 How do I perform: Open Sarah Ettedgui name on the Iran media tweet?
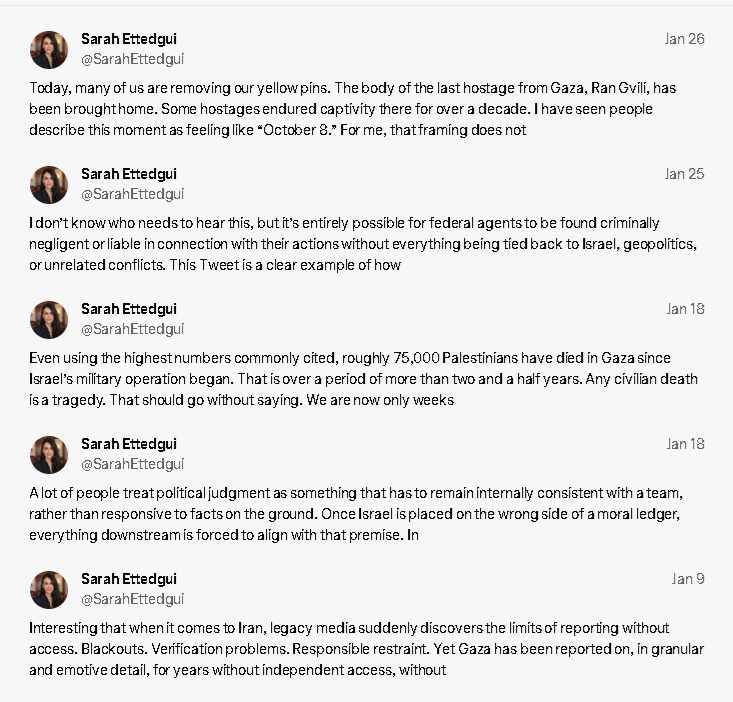tap(129, 579)
